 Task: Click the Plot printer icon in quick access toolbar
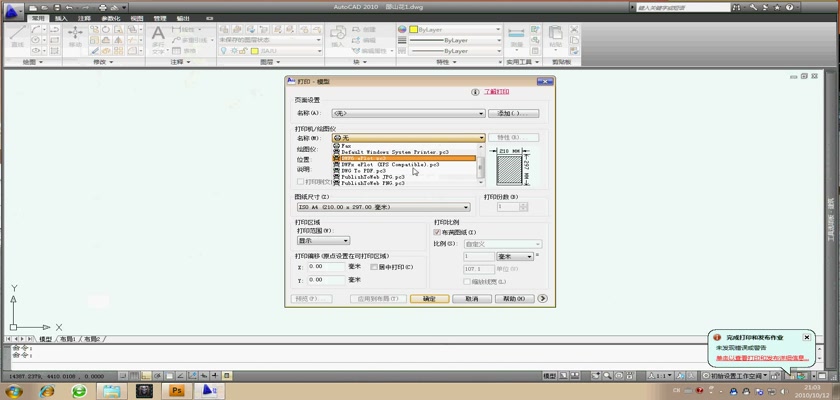(103, 8)
